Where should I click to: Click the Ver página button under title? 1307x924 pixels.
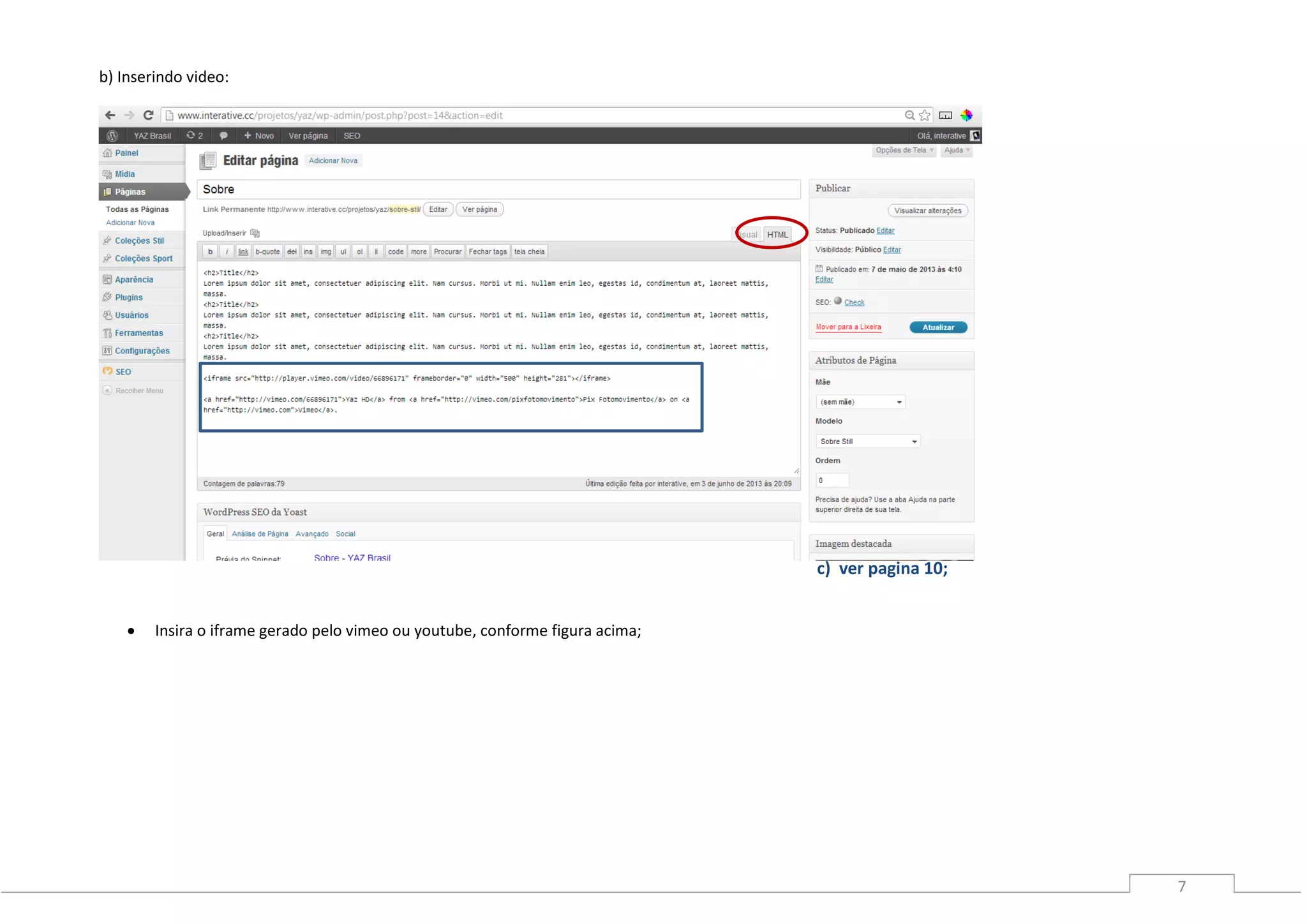479,209
